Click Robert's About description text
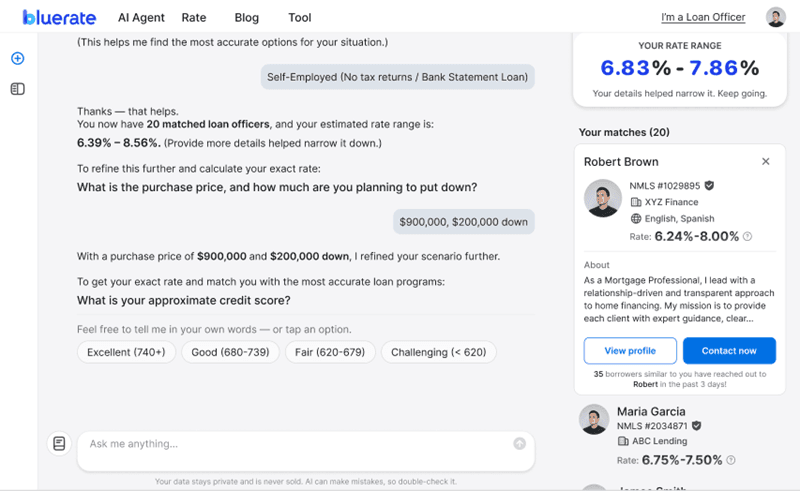Screen dimensions: 800x491 679,299
